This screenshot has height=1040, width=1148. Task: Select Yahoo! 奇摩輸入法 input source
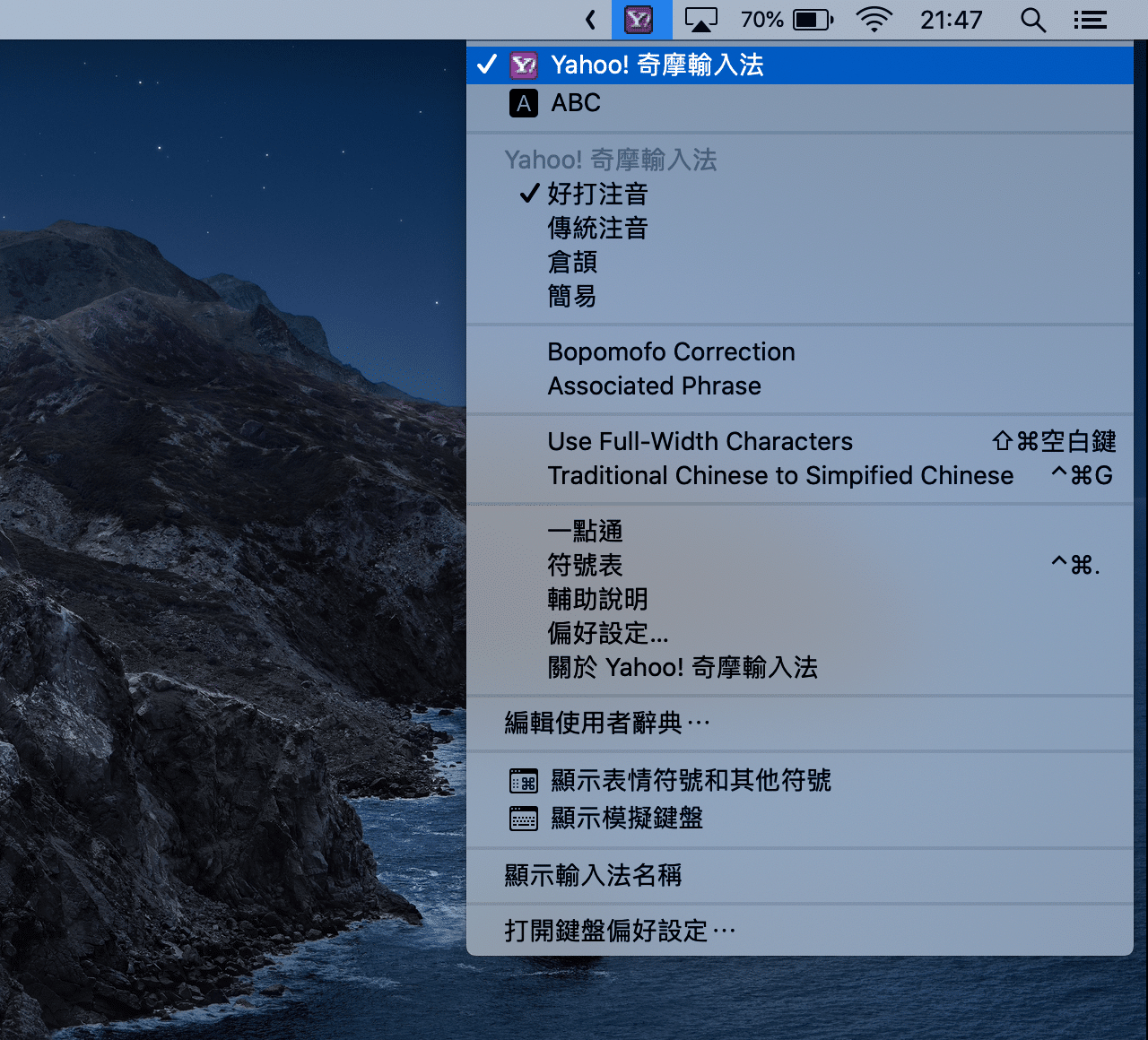click(x=800, y=65)
